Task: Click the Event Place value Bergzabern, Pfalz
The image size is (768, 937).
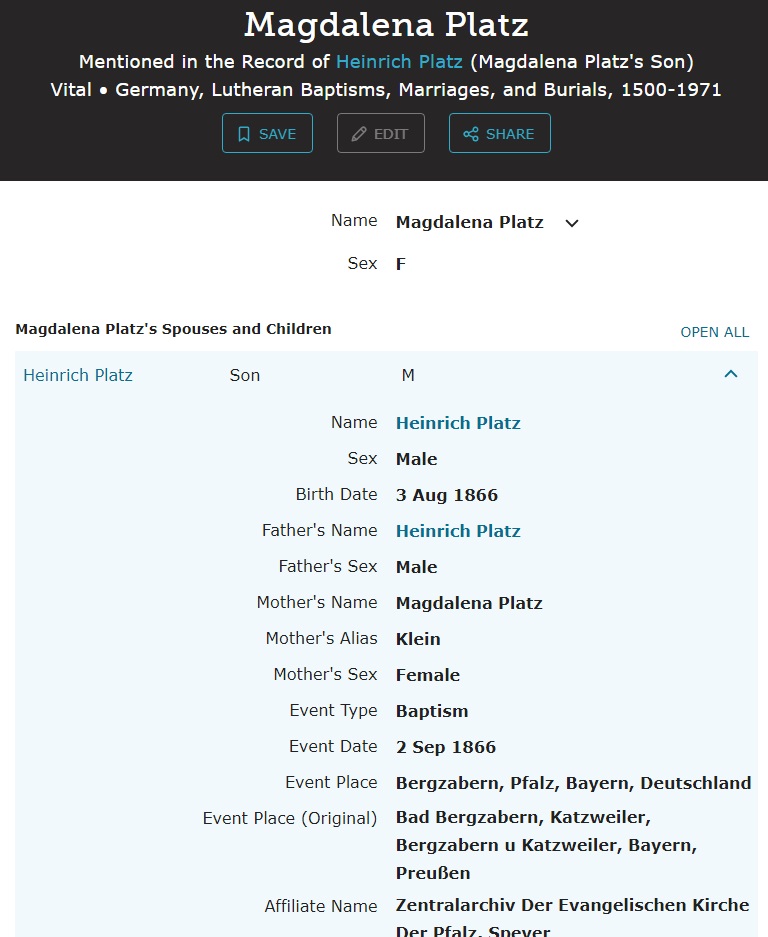Action: (x=573, y=783)
